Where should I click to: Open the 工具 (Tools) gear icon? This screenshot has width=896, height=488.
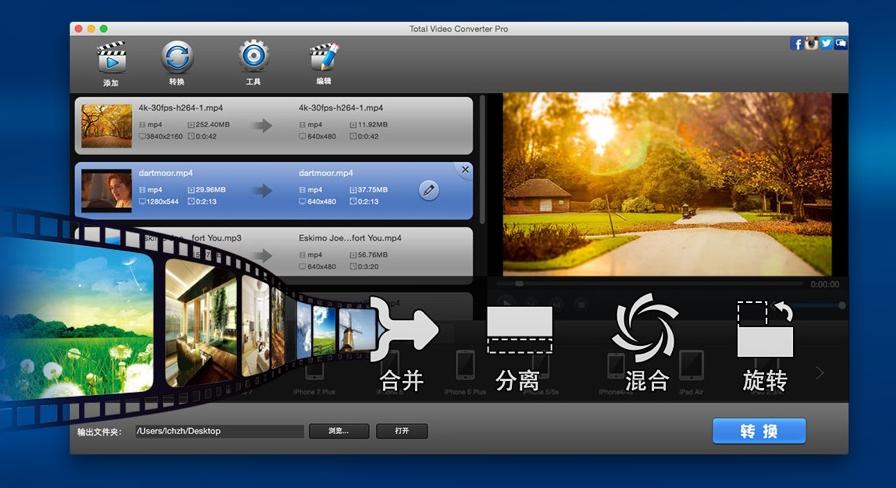[x=254, y=56]
